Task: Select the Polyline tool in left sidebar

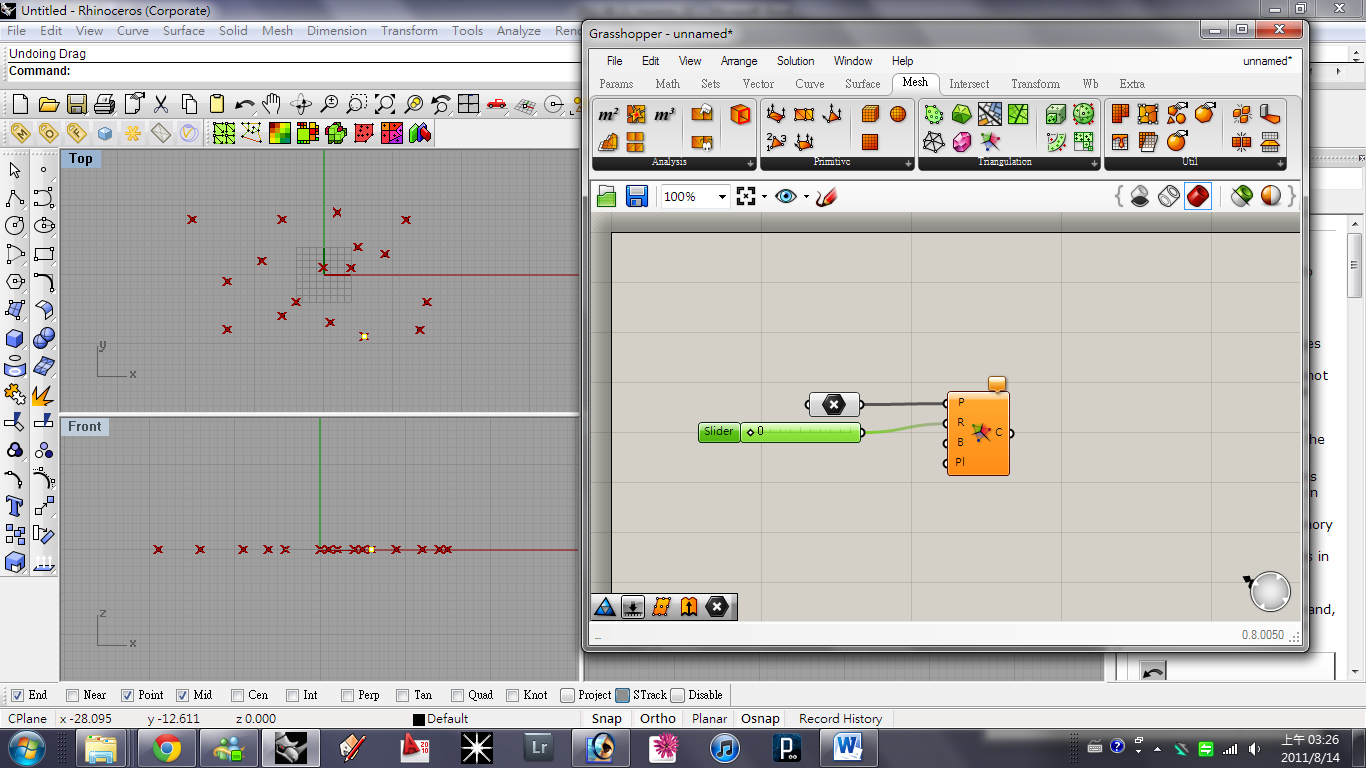Action: [15, 198]
